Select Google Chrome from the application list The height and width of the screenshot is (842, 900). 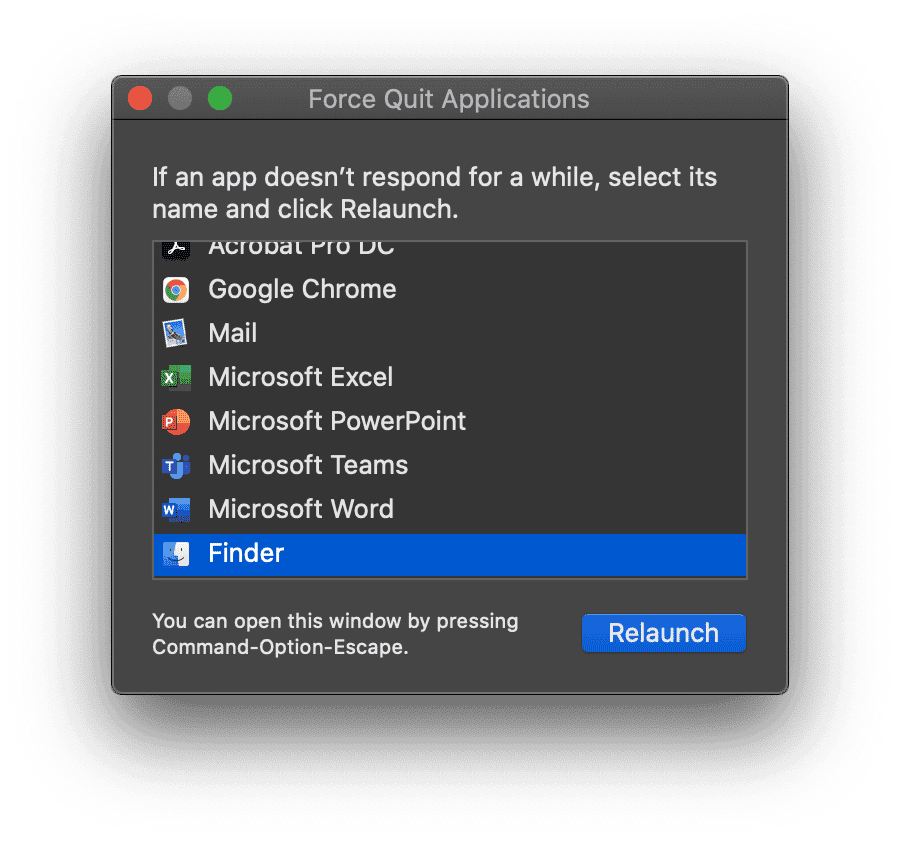301,289
